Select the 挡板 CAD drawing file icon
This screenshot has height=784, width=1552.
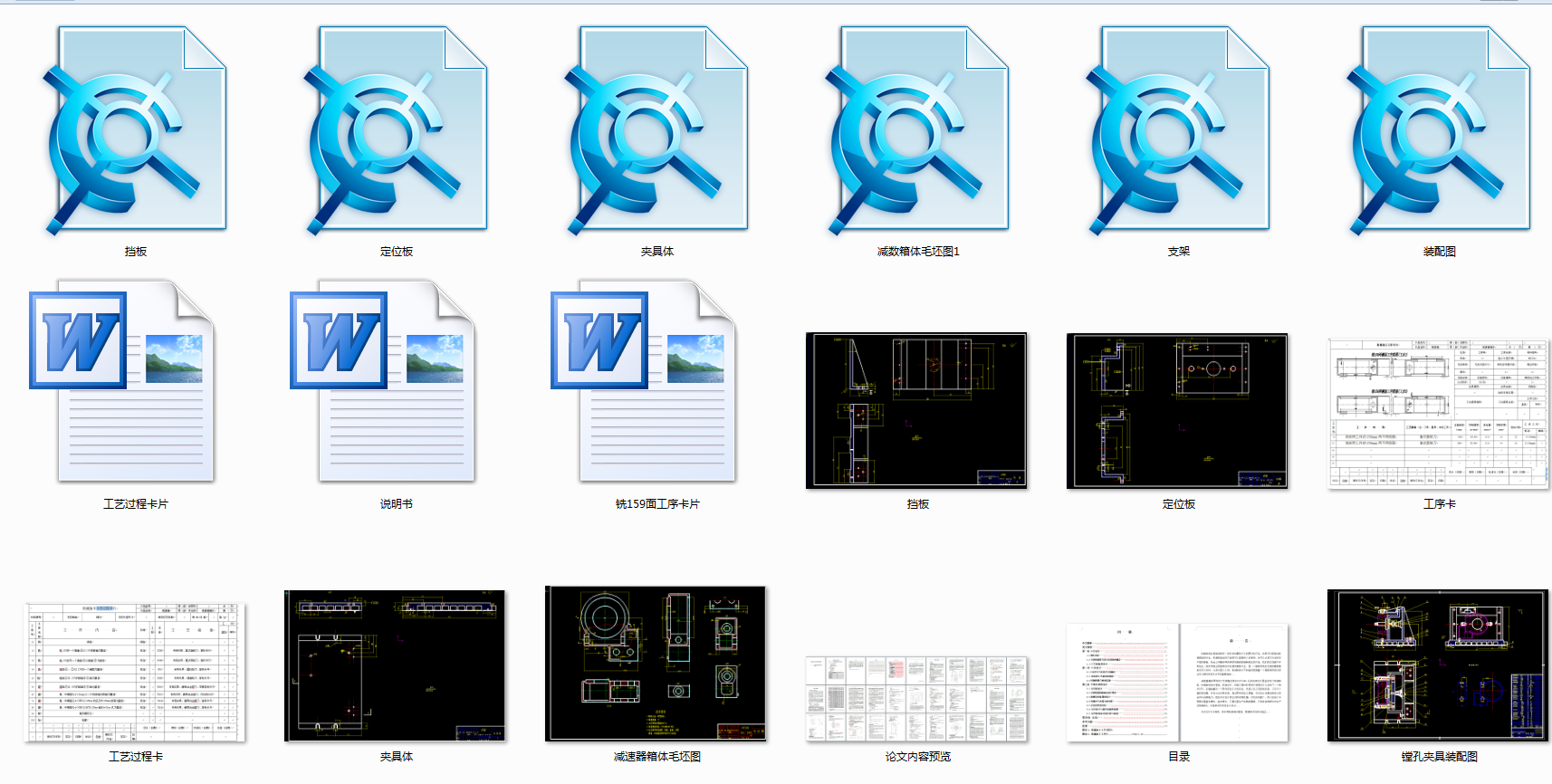pos(136,131)
